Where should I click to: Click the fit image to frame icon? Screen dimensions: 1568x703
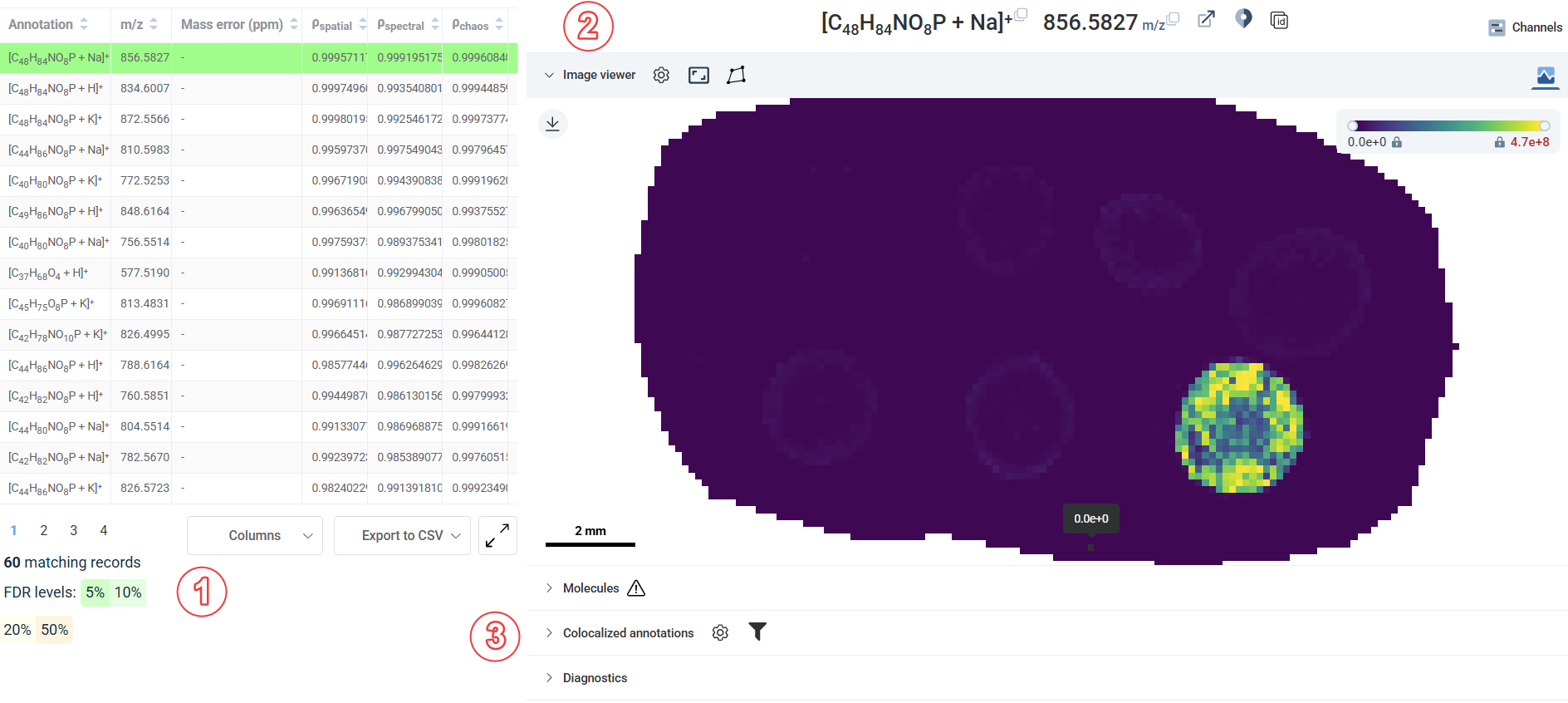[x=699, y=76]
